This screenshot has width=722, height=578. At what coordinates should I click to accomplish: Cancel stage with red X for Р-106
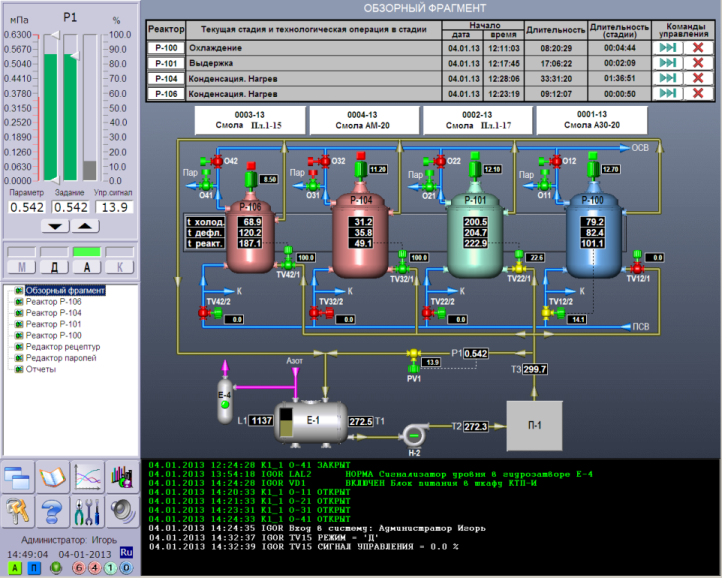(x=698, y=93)
